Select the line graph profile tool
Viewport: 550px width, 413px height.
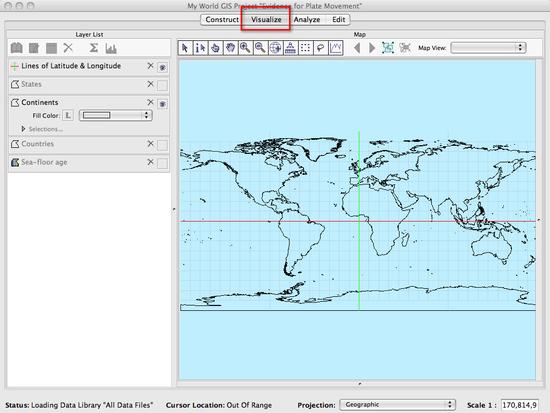pos(336,48)
